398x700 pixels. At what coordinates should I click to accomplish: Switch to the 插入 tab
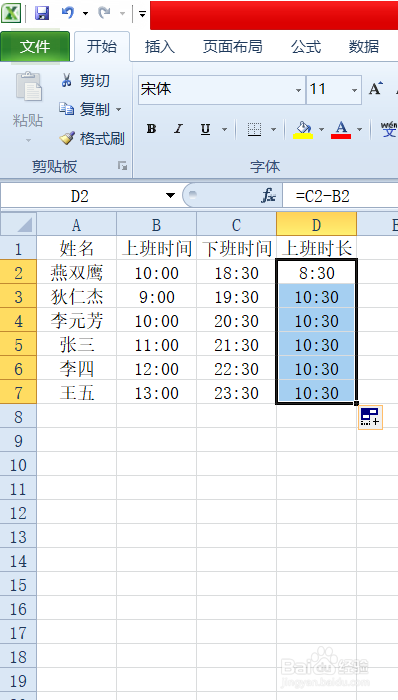pyautogui.click(x=159, y=46)
